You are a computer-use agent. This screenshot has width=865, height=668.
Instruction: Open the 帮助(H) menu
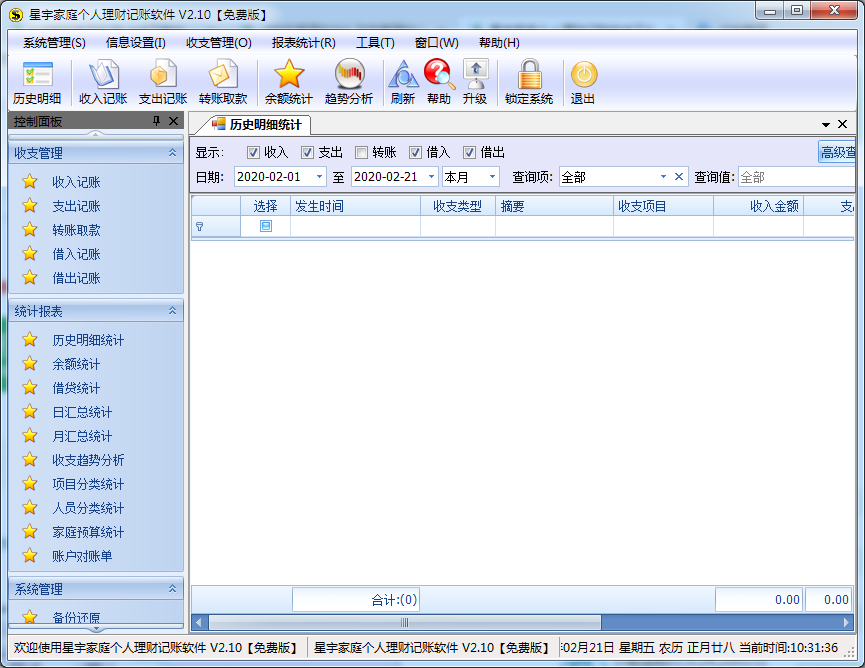point(499,42)
